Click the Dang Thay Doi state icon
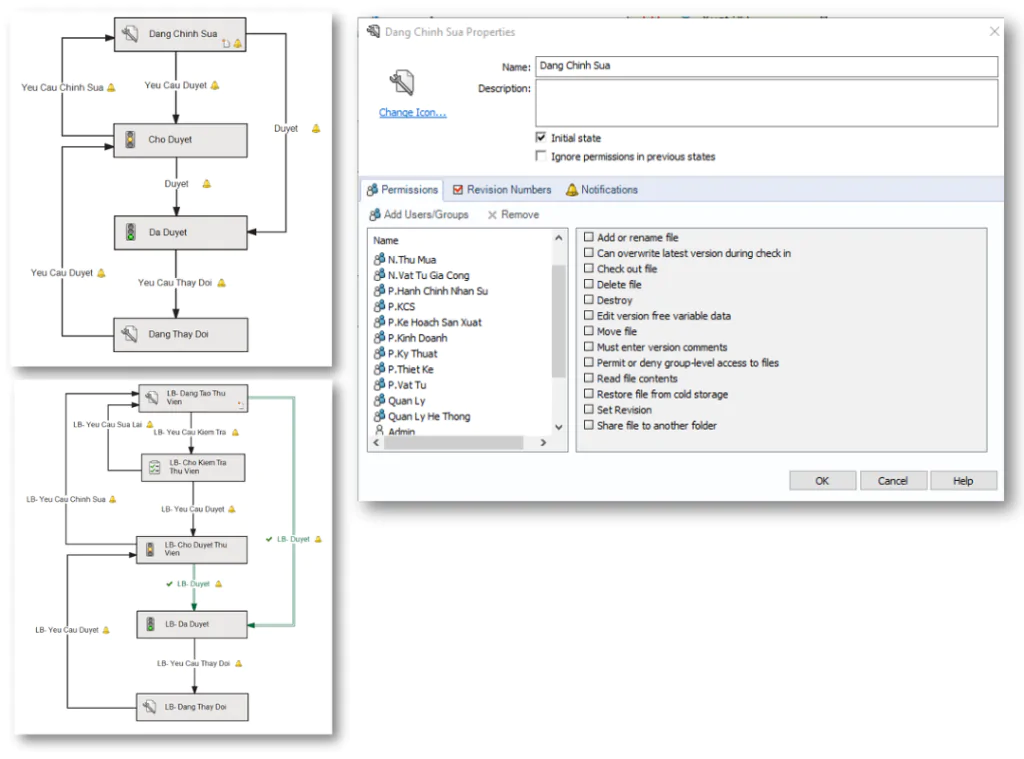Image resolution: width=1024 pixels, height=759 pixels. pyautogui.click(x=129, y=334)
